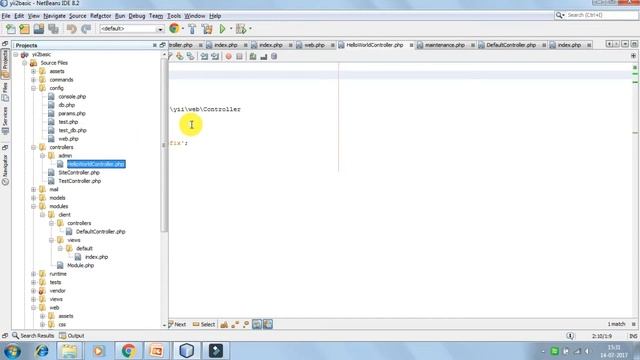Click the Redo toolbar icon
The width and height of the screenshot is (640, 360).
click(86, 29)
